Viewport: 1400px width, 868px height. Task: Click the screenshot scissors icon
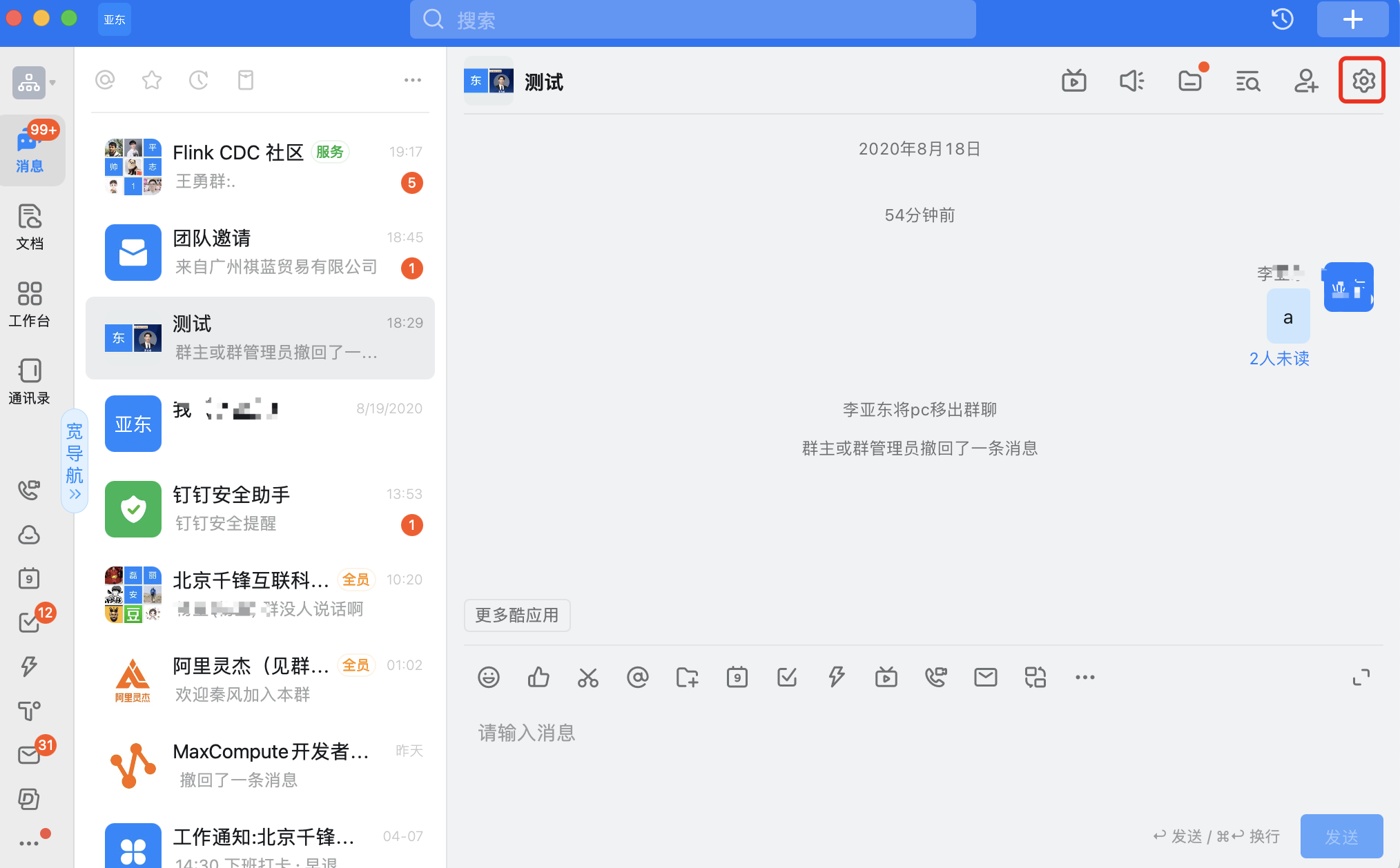[588, 677]
